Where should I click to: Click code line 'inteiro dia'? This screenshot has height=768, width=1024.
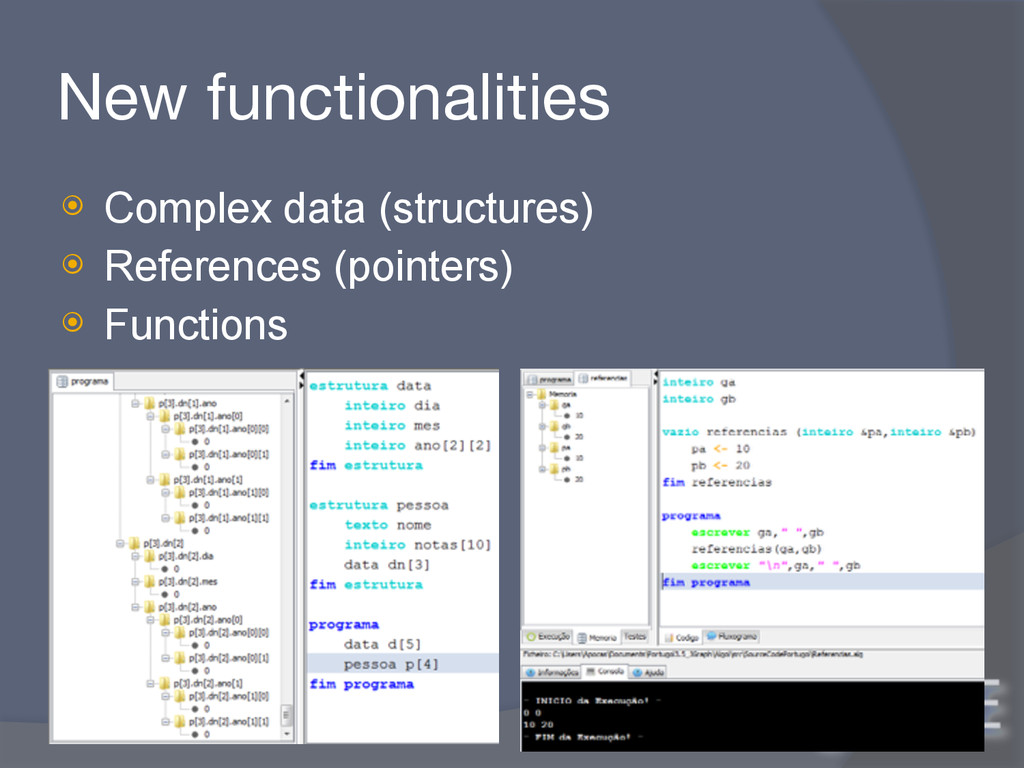pos(392,406)
